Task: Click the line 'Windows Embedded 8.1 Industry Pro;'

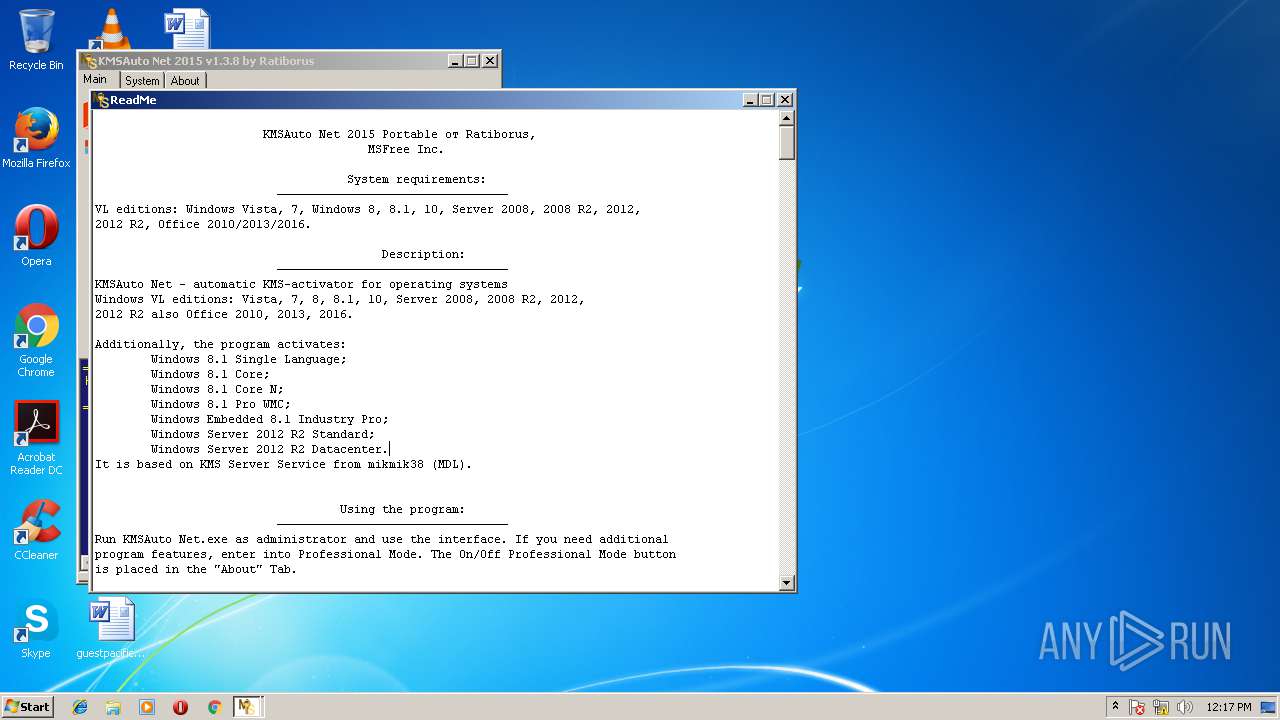Action: coord(270,419)
